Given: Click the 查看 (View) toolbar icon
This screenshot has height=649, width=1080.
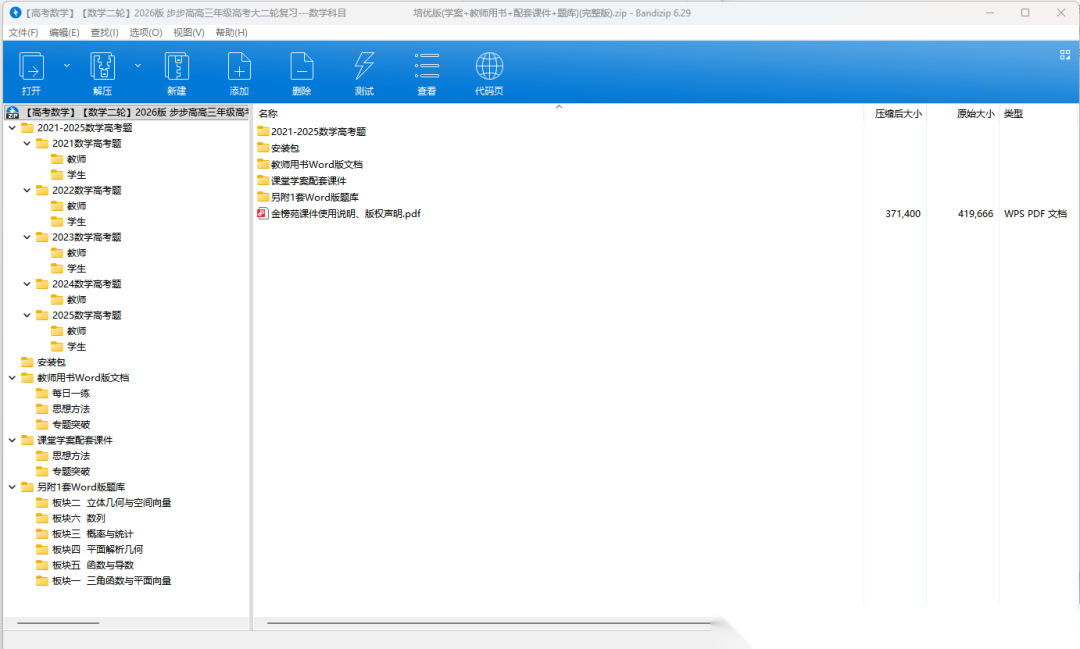Looking at the screenshot, I should [427, 67].
